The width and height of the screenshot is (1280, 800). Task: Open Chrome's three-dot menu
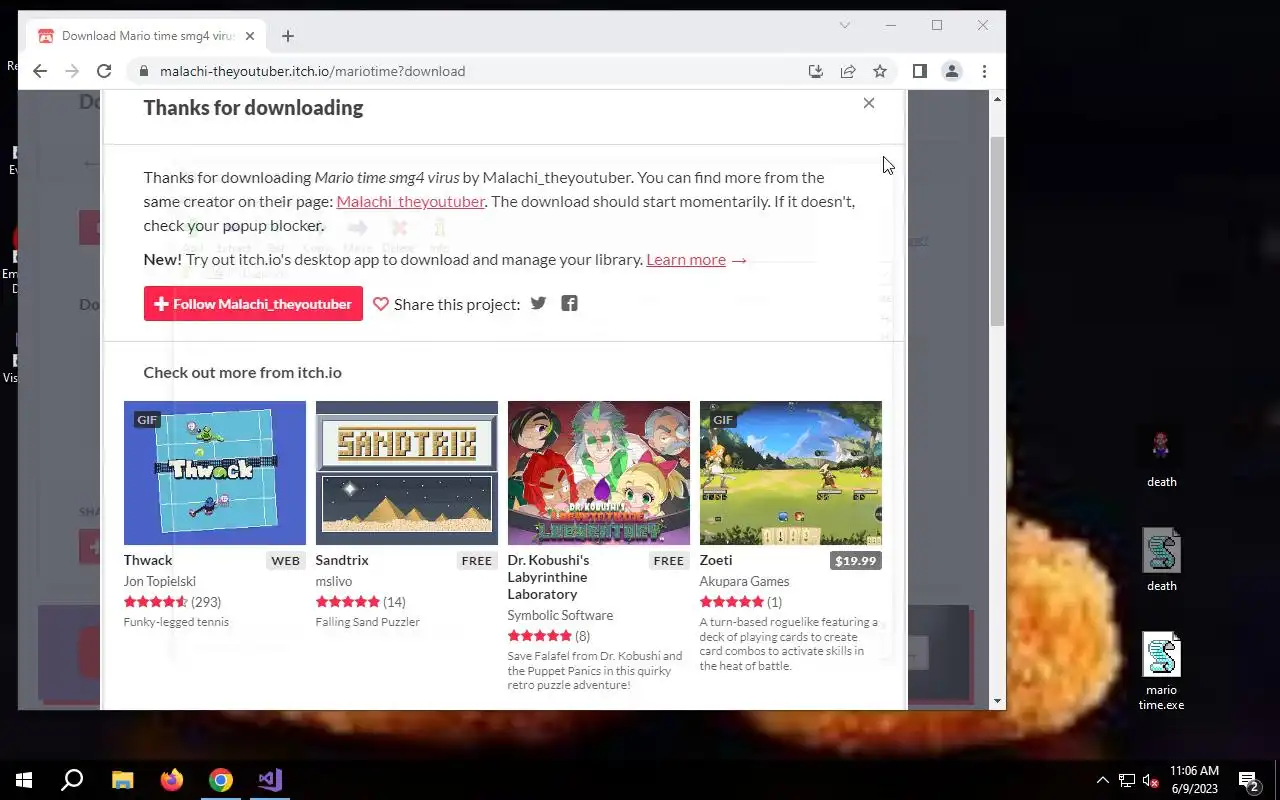984,71
